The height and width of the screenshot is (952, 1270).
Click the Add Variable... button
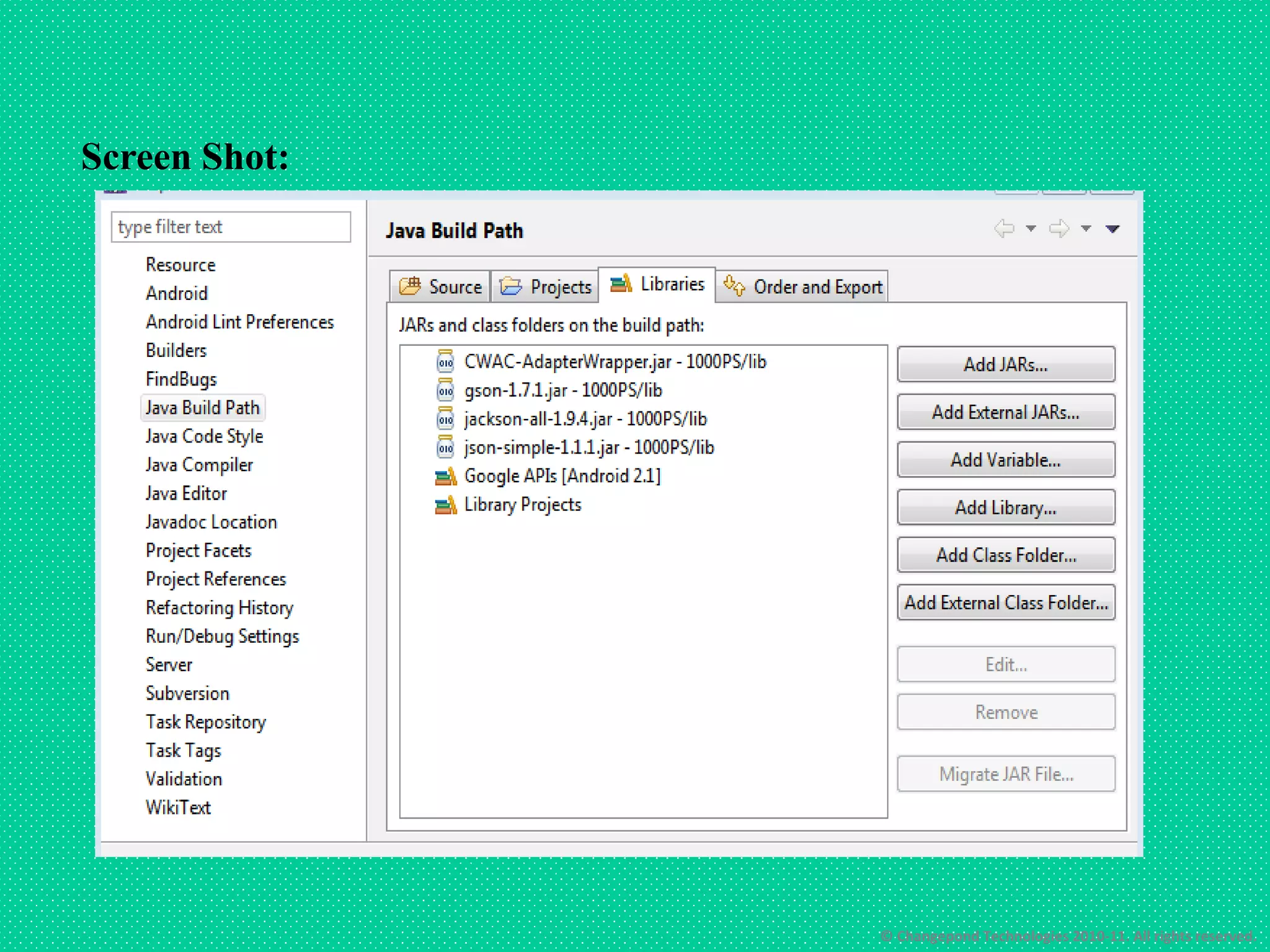[1006, 460]
